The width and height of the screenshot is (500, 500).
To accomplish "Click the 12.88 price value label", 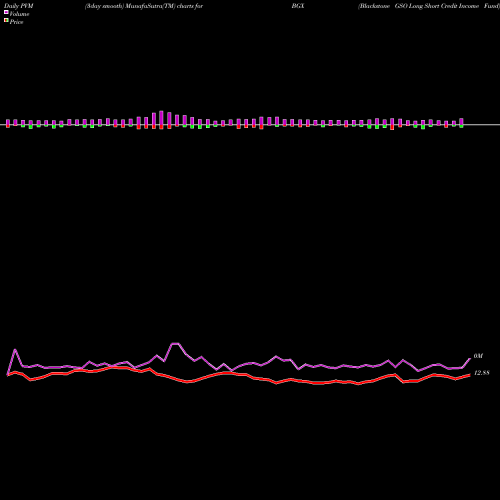I will pos(482,373).
